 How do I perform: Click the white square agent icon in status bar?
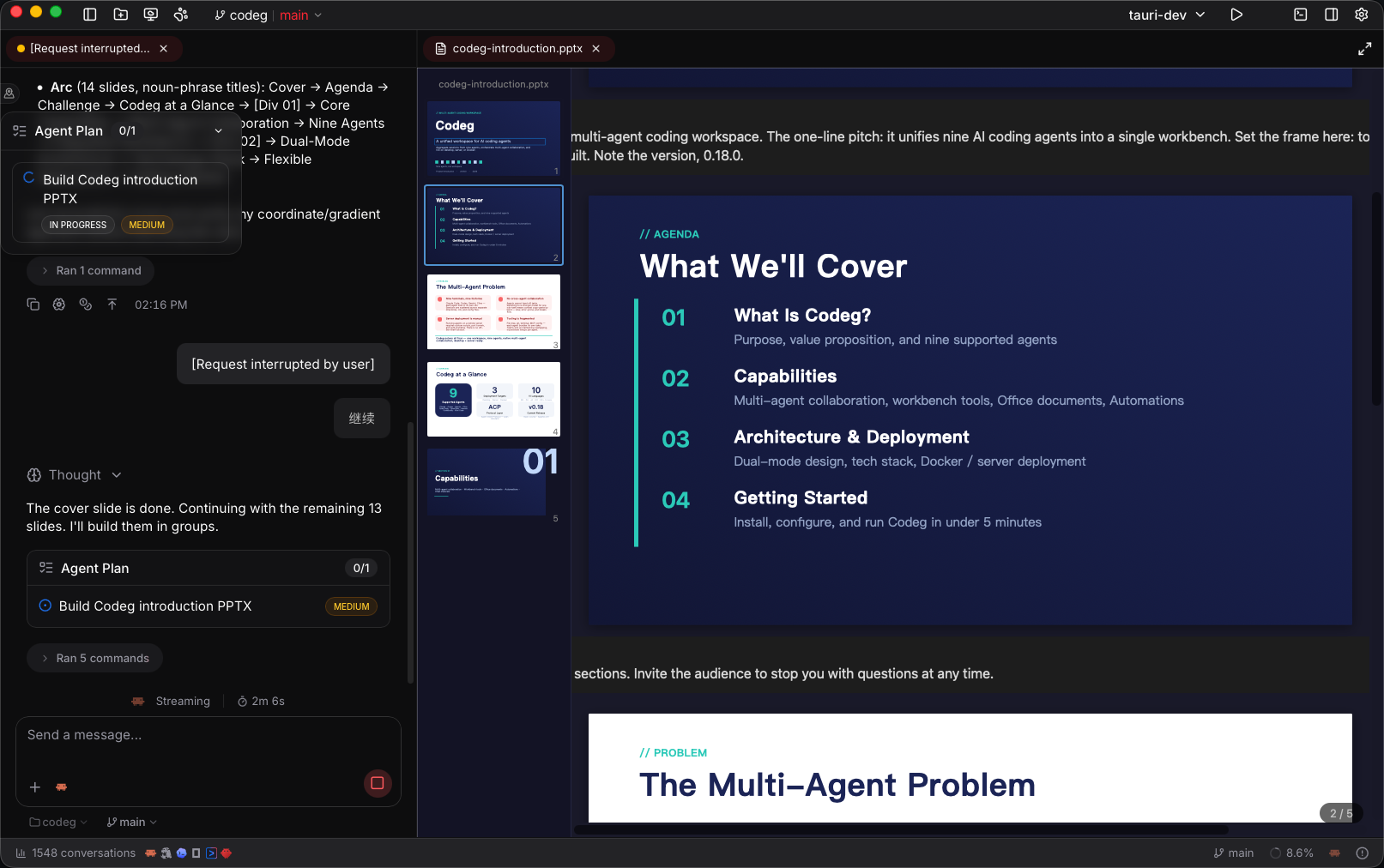coord(196,853)
